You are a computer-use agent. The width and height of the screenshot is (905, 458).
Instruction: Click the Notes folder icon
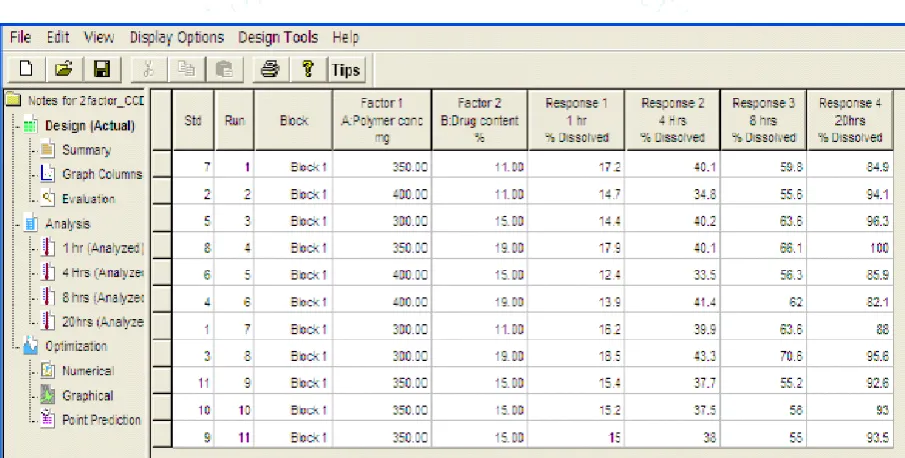(14, 100)
